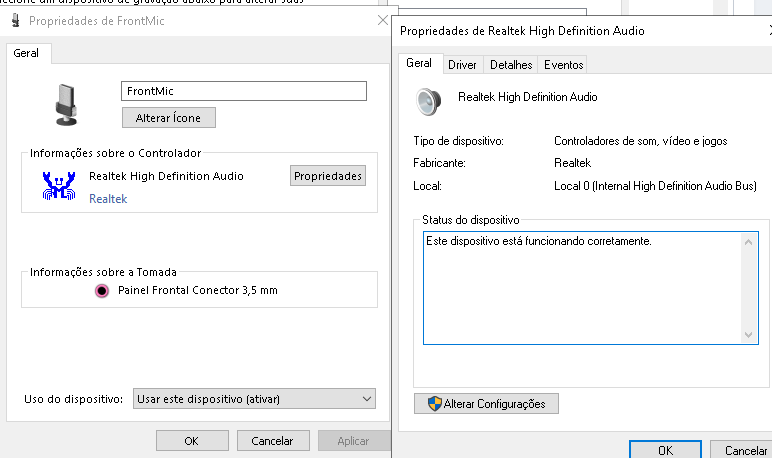
Task: Click the Realtek crab logo icon
Action: point(59,186)
